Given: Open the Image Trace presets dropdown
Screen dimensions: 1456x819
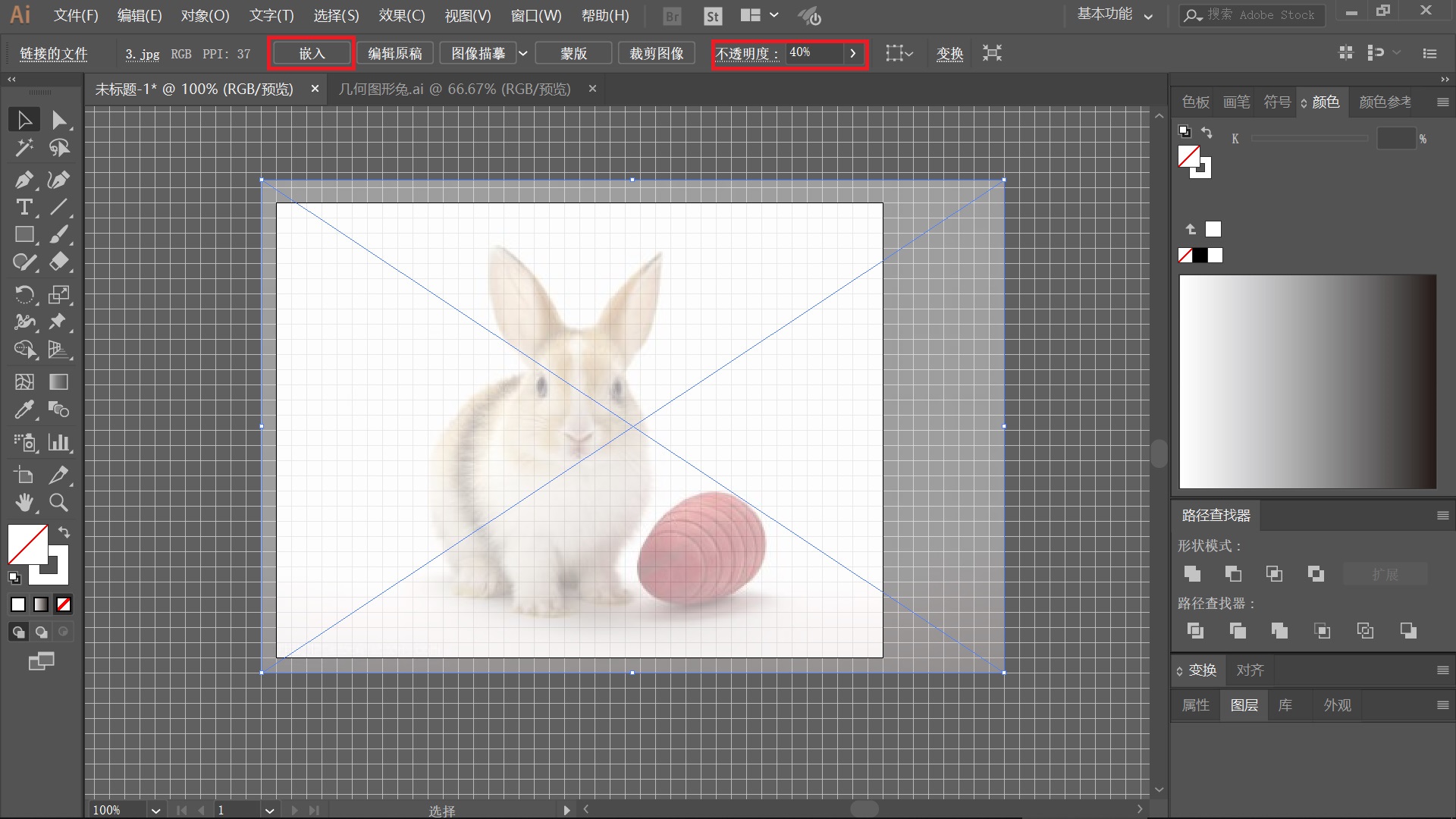Looking at the screenshot, I should [522, 53].
